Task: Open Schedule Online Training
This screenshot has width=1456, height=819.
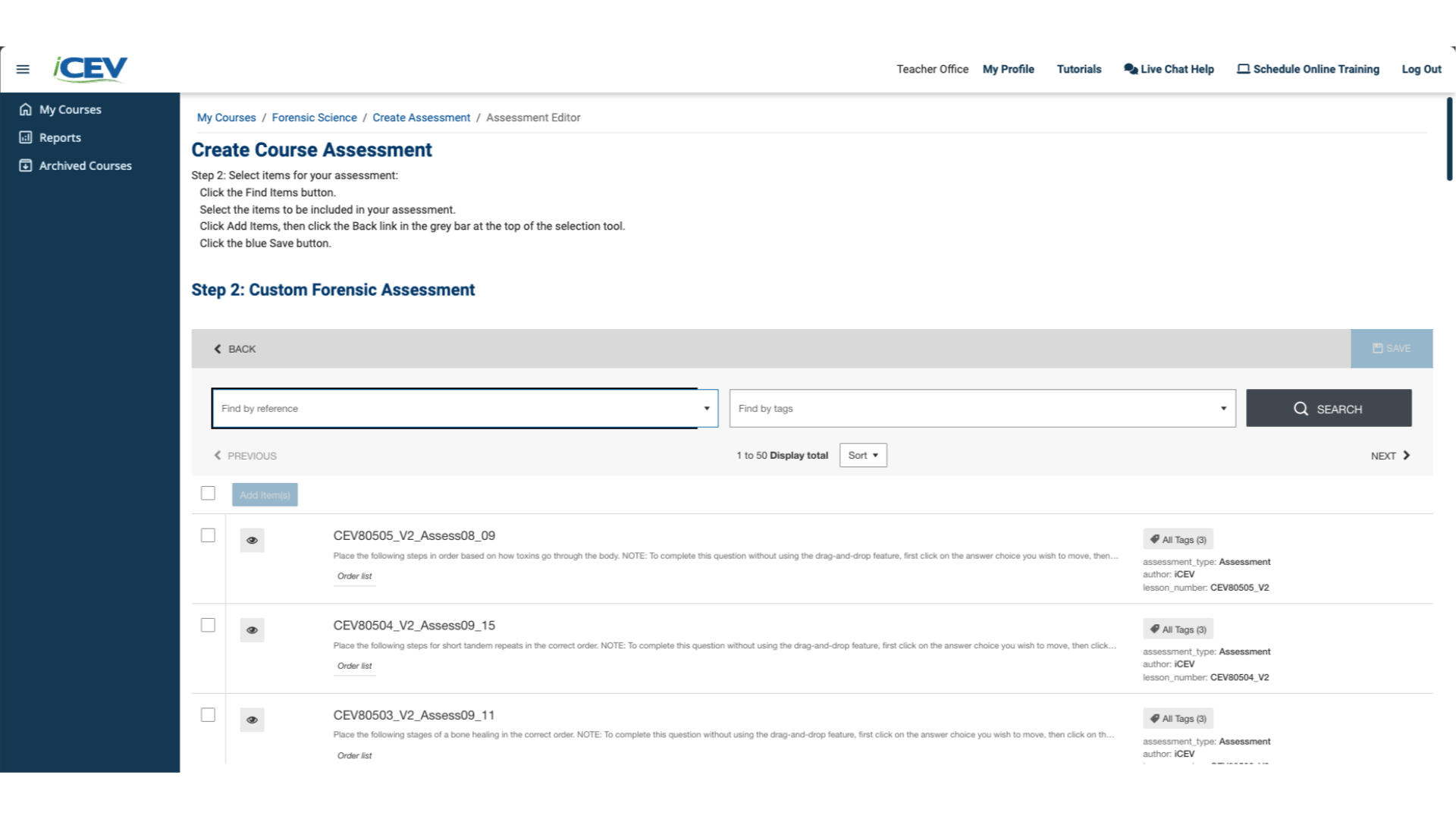Action: [x=1308, y=69]
